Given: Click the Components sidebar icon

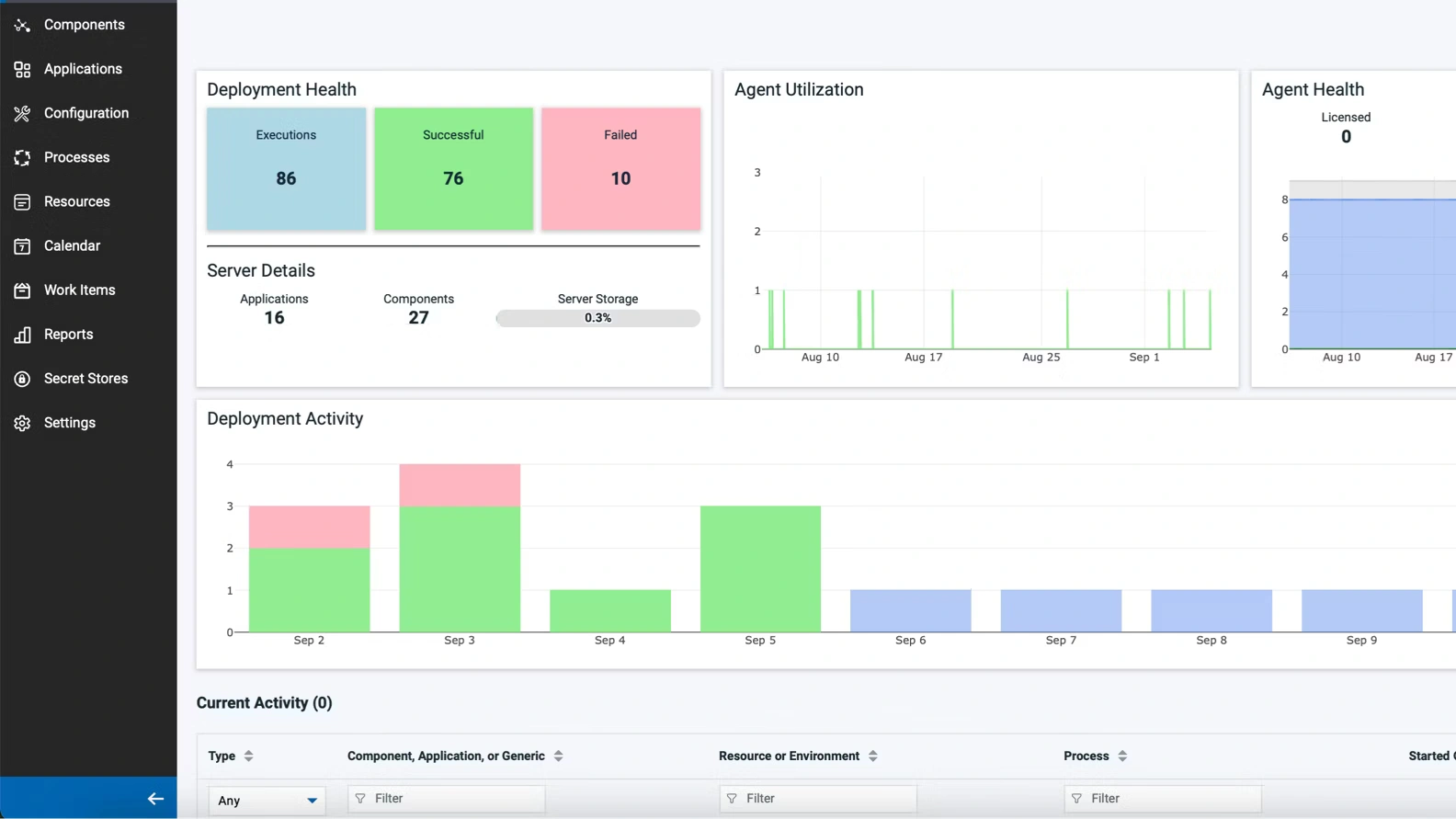Looking at the screenshot, I should 22,25.
